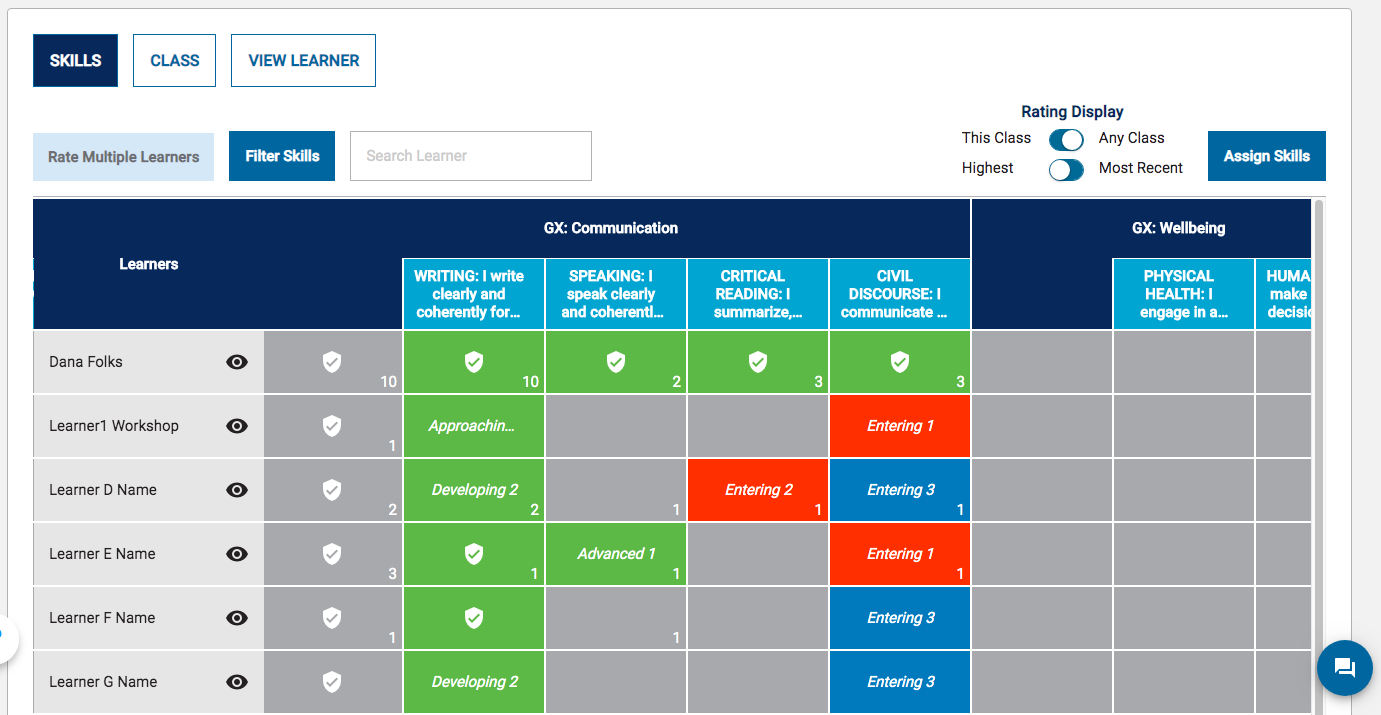Click the Assign Skills button
The image size is (1381, 715).
(1266, 156)
